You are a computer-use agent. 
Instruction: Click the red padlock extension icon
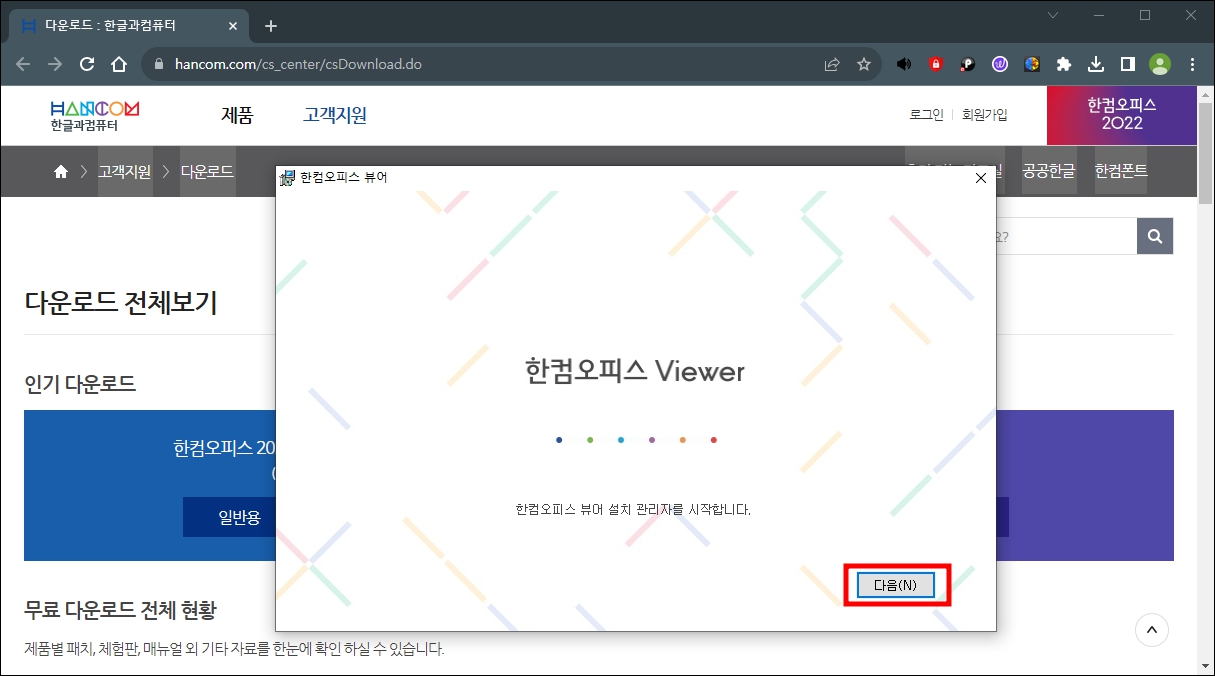coord(935,64)
